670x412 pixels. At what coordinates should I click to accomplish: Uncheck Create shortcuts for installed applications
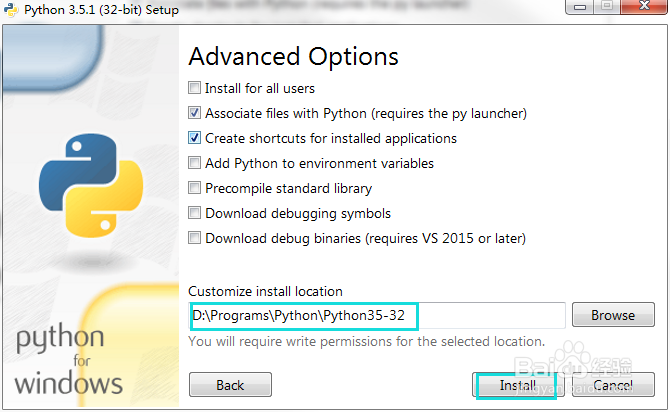[194, 138]
